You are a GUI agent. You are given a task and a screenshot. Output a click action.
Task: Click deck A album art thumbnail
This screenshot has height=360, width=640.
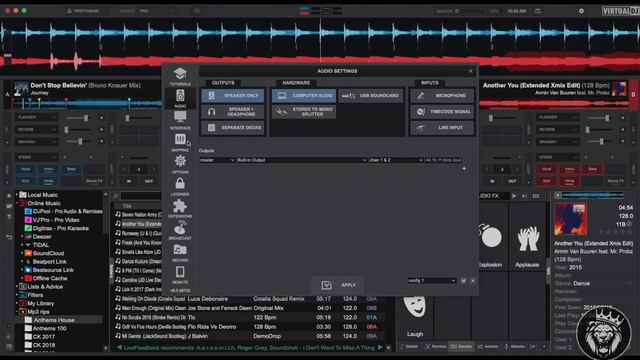21,89
